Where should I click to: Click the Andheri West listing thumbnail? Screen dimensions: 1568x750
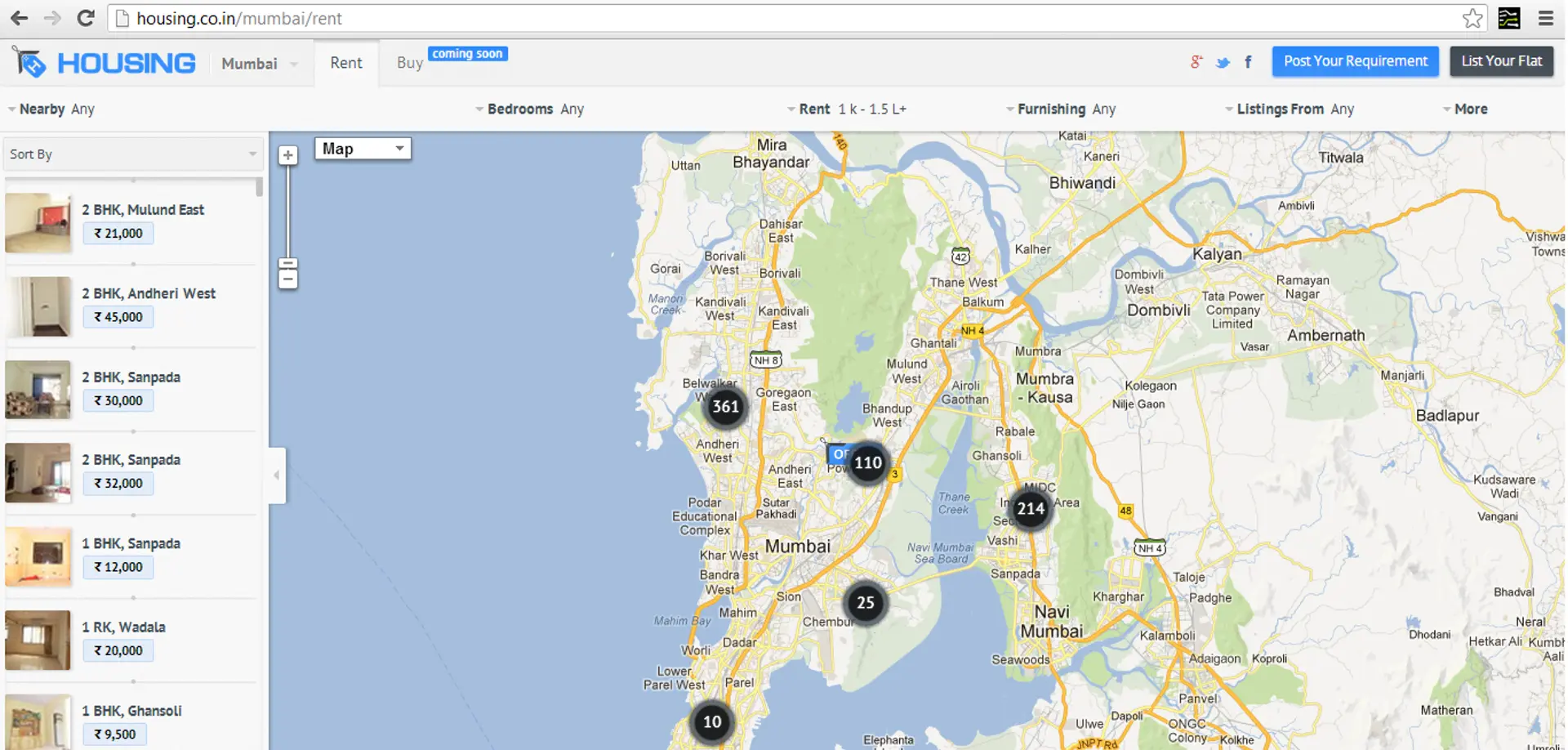coord(38,306)
